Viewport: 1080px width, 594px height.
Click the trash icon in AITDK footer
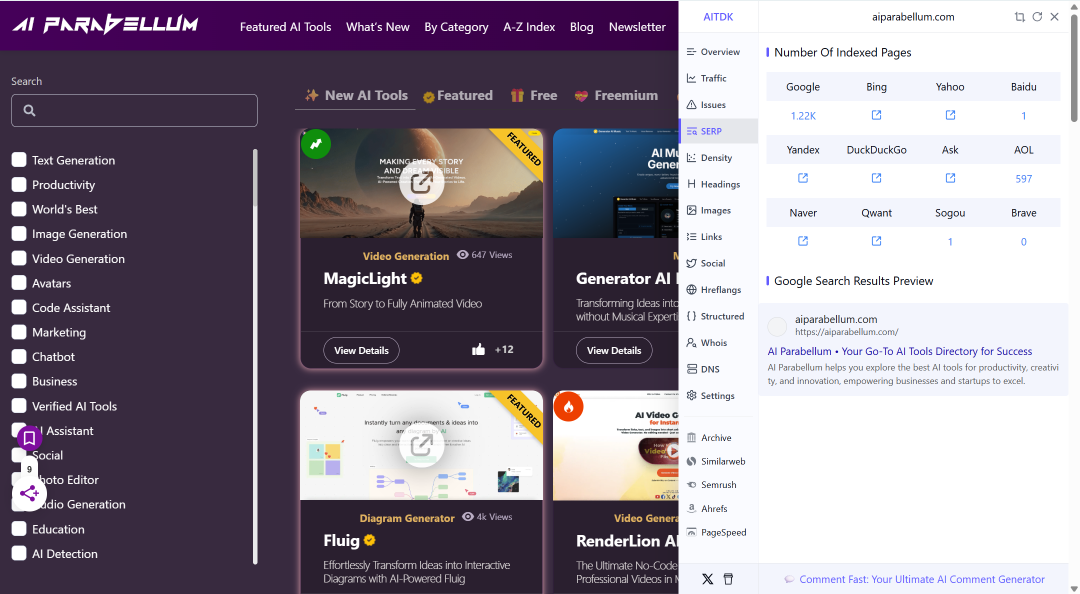[728, 579]
